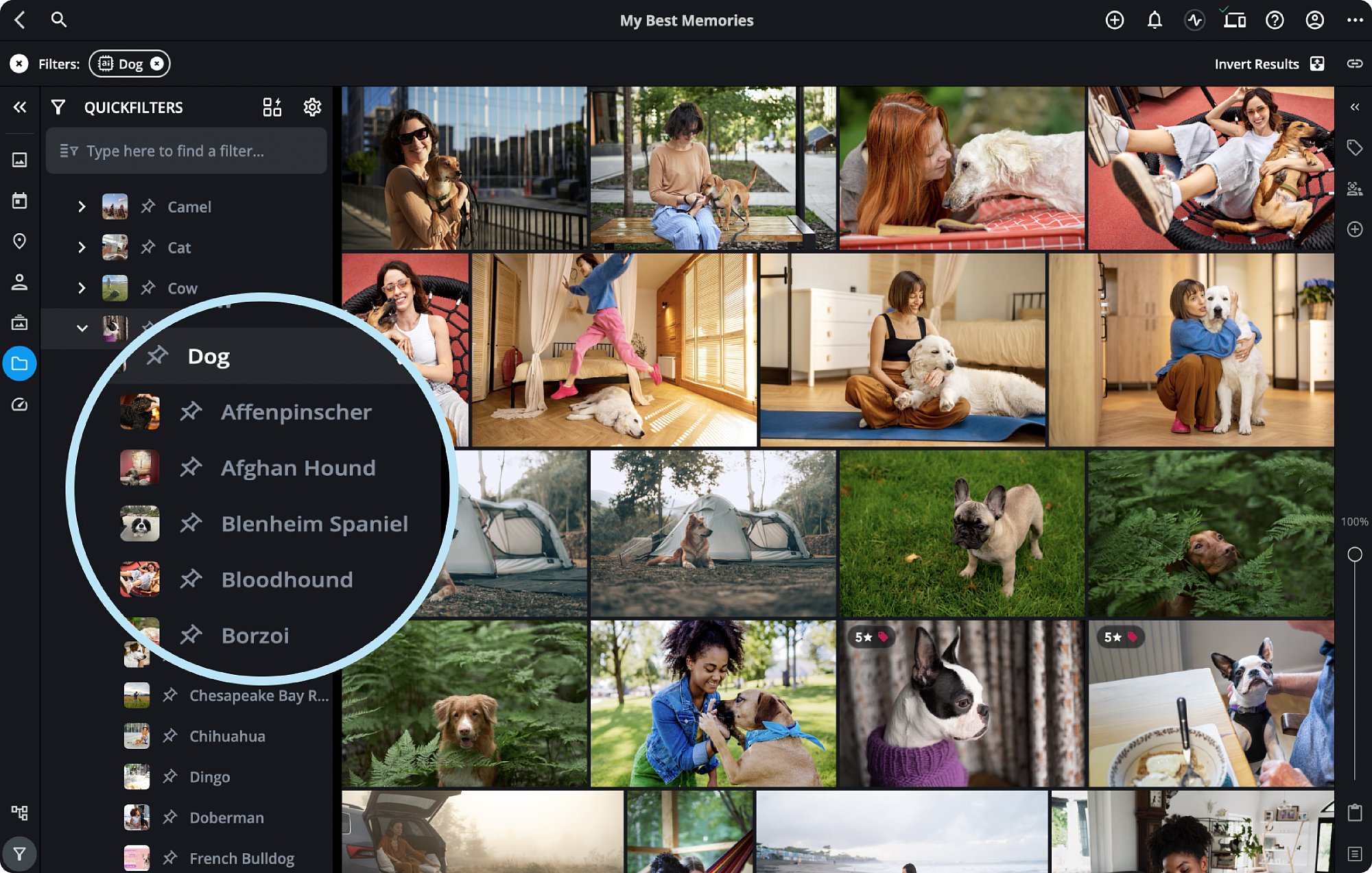Select the Cow filter label
The height and width of the screenshot is (873, 1372).
(182, 288)
